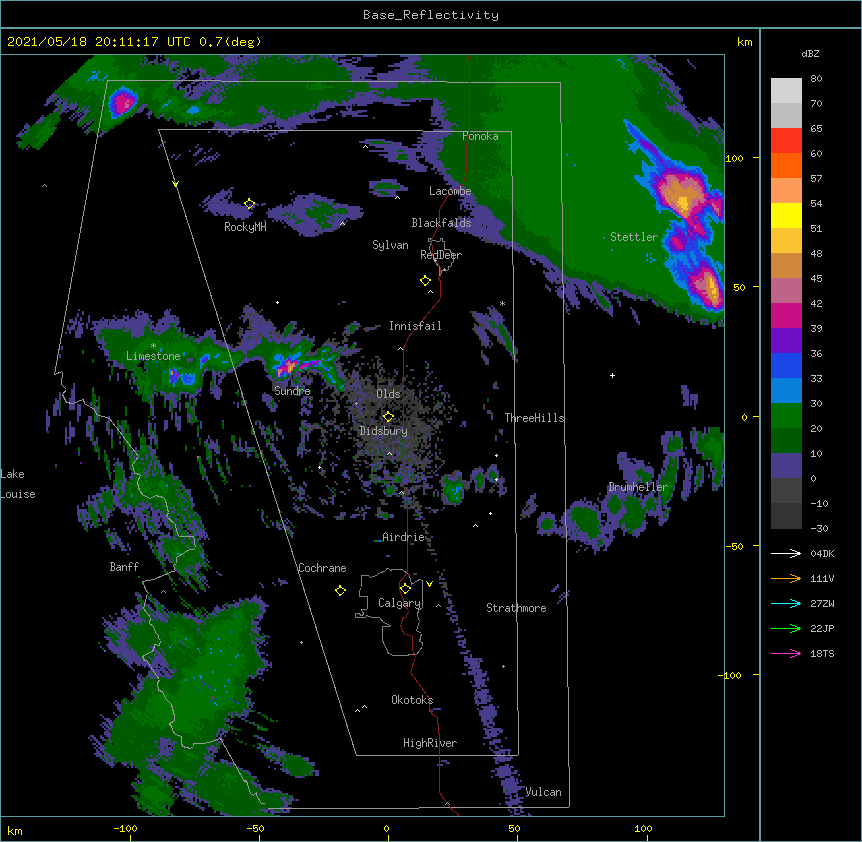
Task: Click the Banff label
Action: coord(124,567)
